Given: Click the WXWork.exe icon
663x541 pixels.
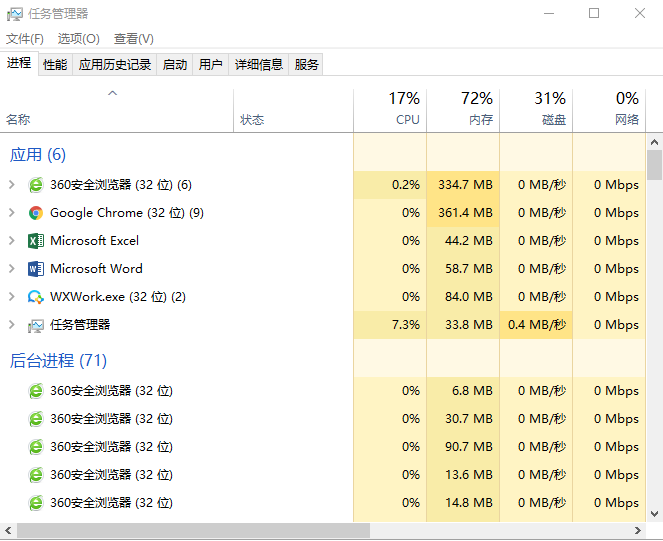Looking at the screenshot, I should point(36,297).
